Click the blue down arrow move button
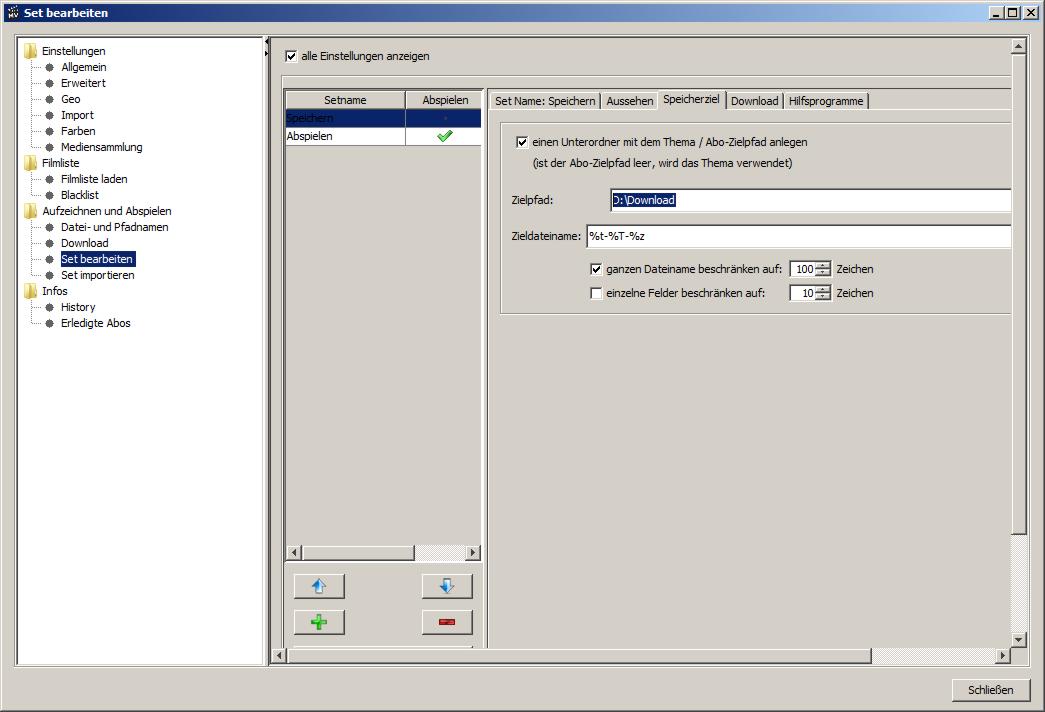1045x712 pixels. (x=446, y=586)
